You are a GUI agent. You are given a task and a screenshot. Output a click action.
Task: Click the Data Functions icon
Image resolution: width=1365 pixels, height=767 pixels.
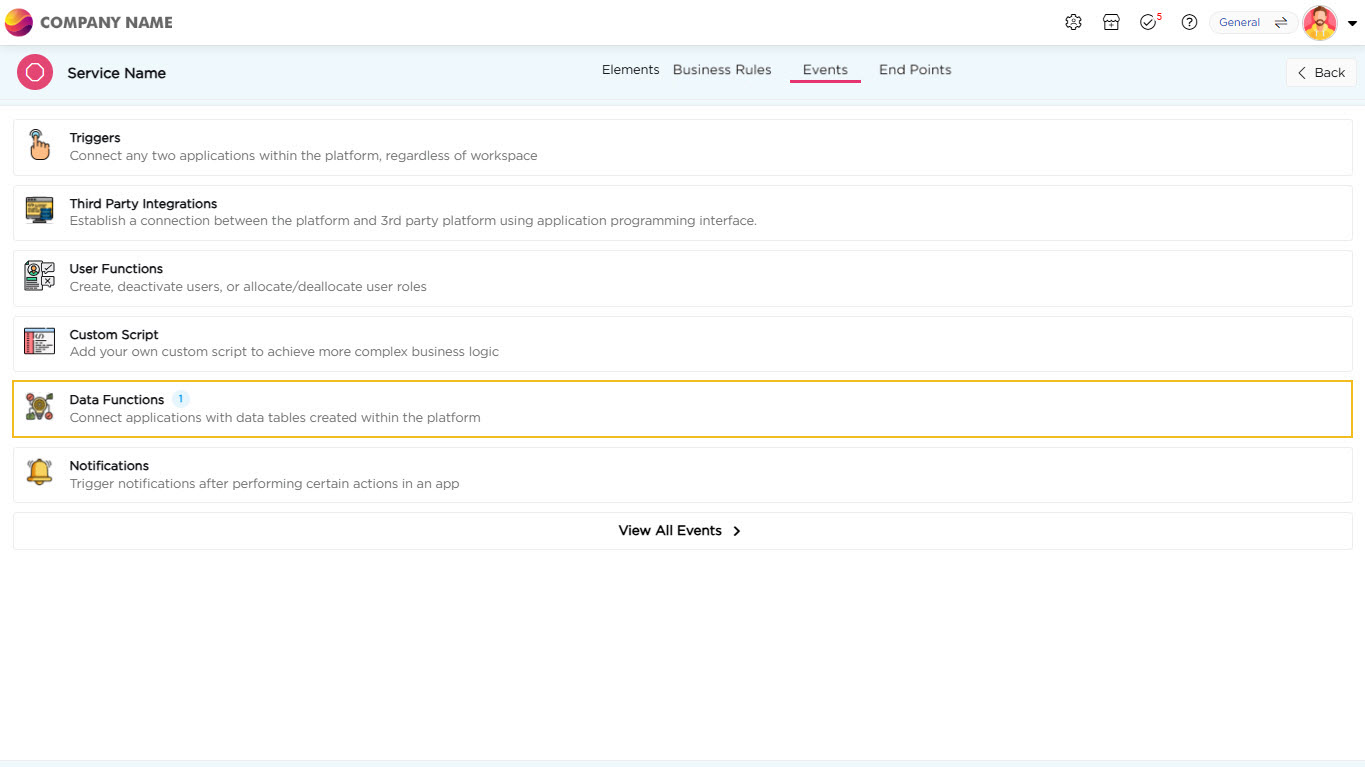tap(39, 408)
